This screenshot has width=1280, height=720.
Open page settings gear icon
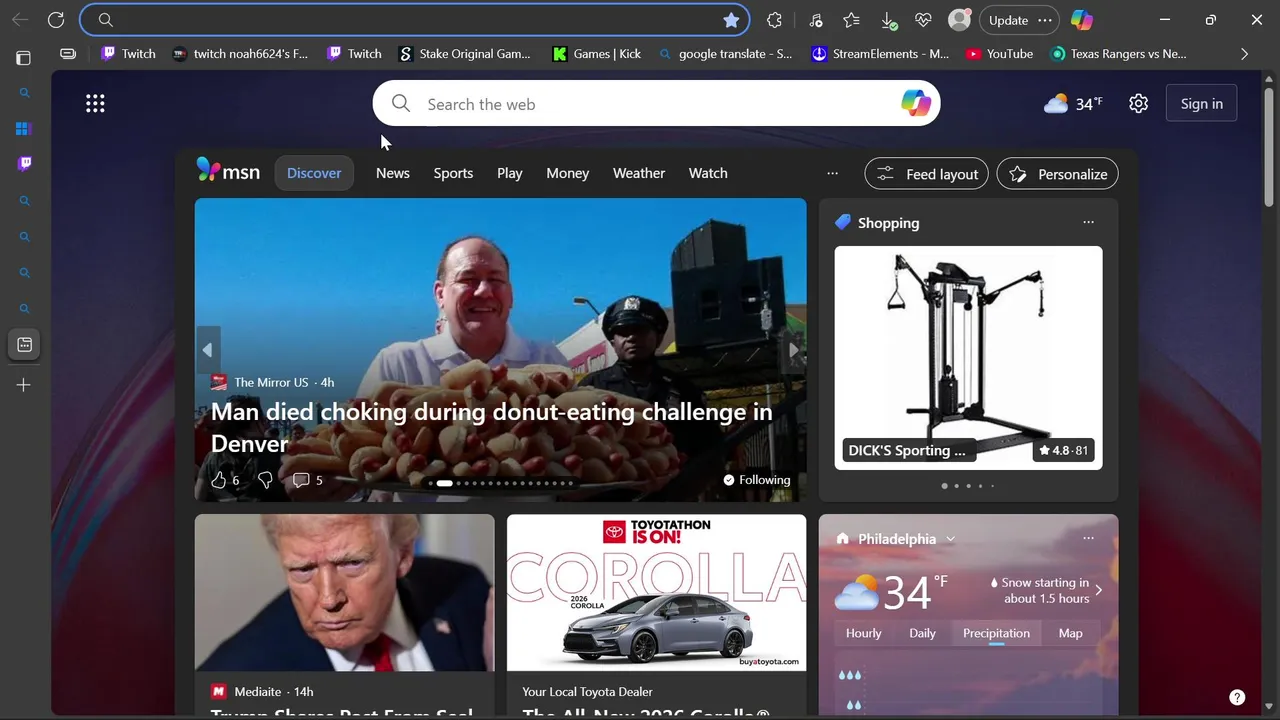coord(1138,103)
